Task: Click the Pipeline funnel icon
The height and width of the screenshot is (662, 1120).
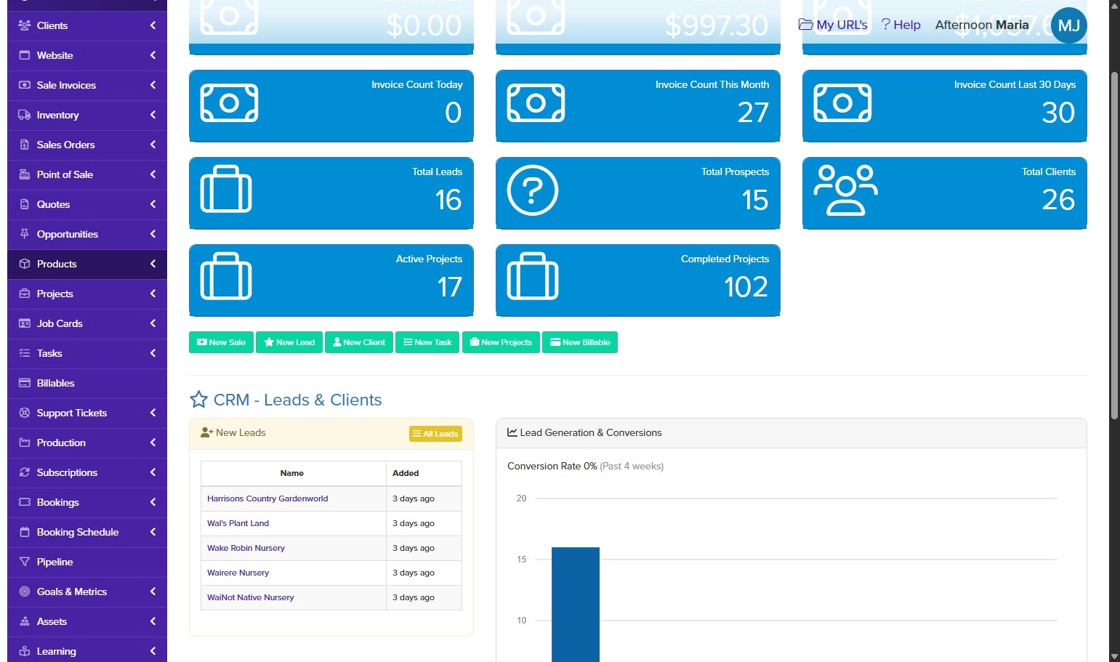Action: (x=24, y=562)
